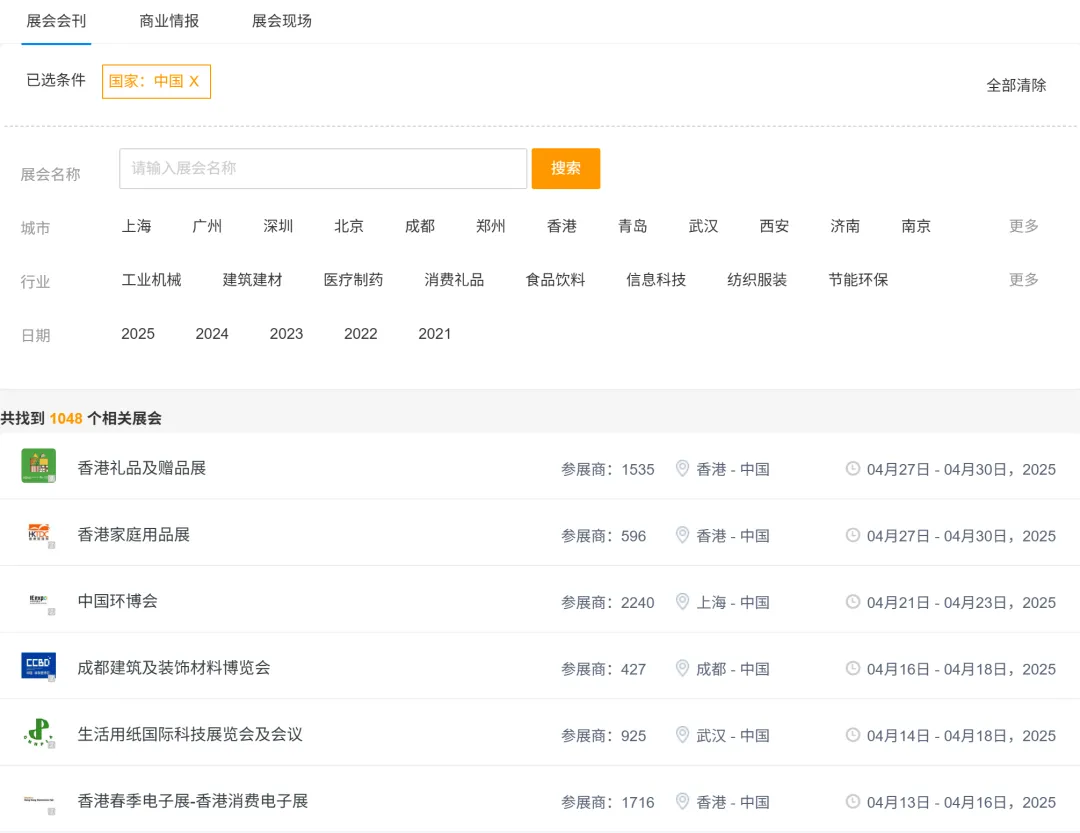This screenshot has height=833, width=1080.
Task: Click the 香港家庭用品展 logo icon
Action: (x=39, y=533)
